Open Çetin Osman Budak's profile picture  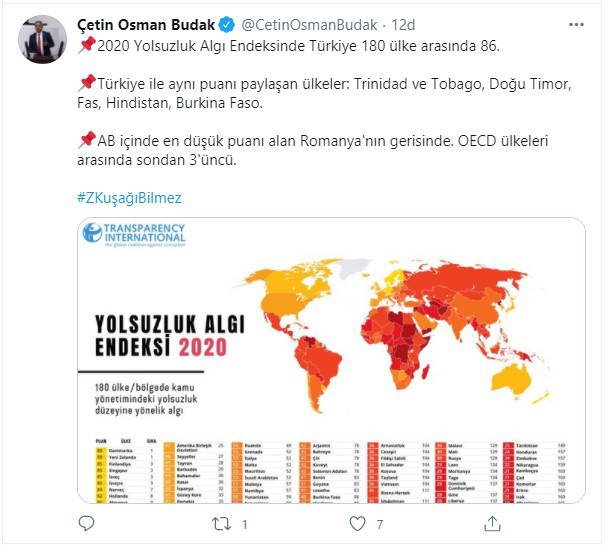tap(39, 39)
